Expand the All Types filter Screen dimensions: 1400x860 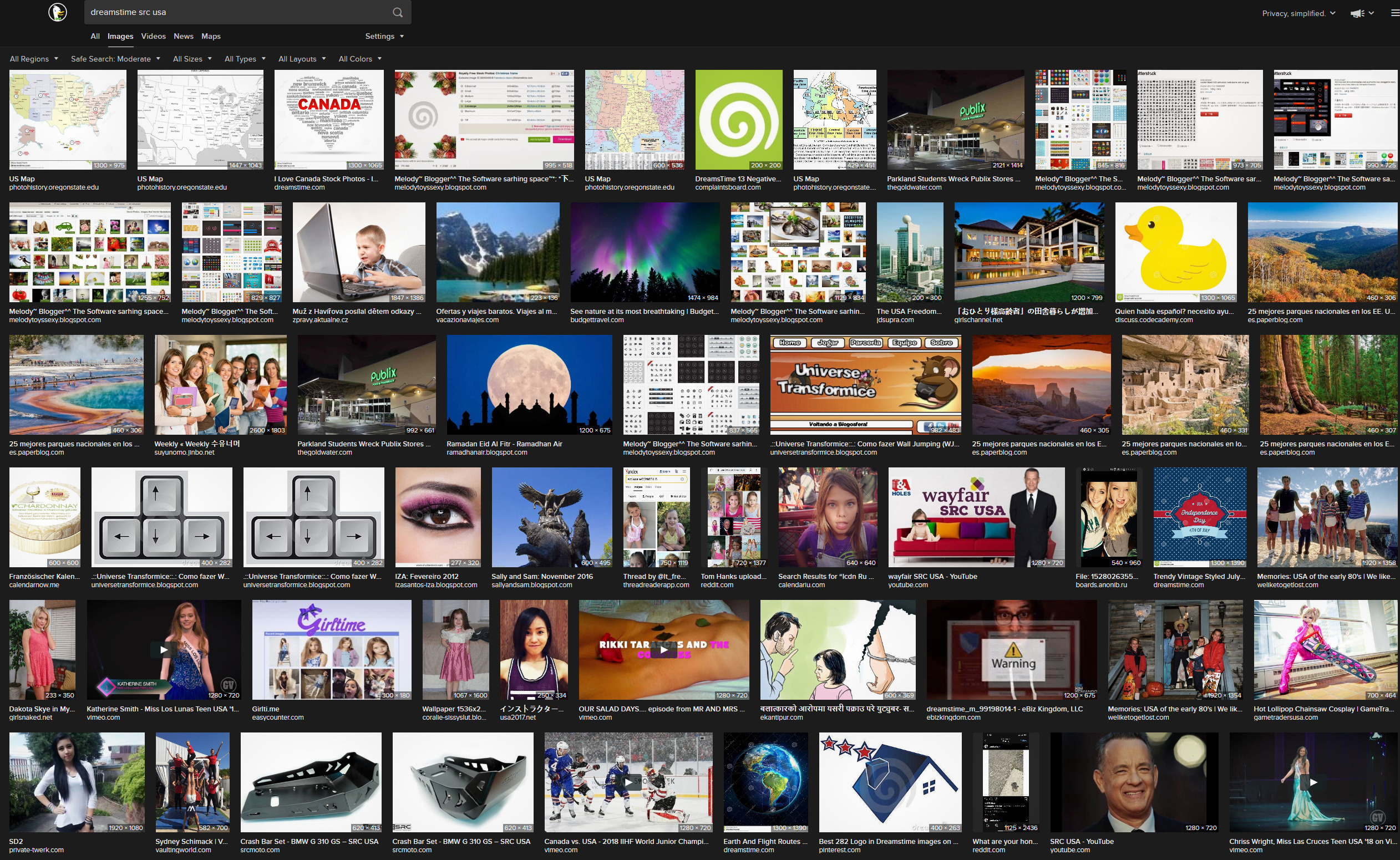(245, 59)
